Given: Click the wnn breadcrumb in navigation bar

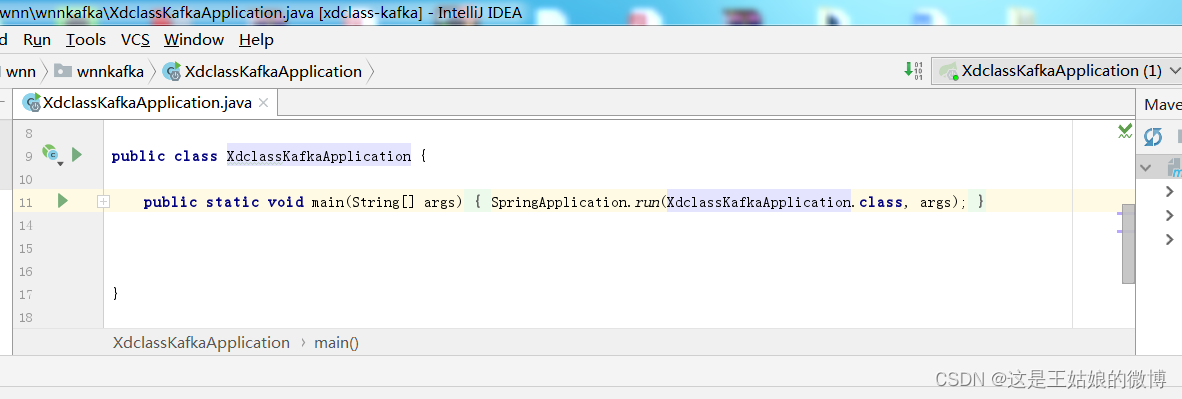Looking at the screenshot, I should point(21,72).
